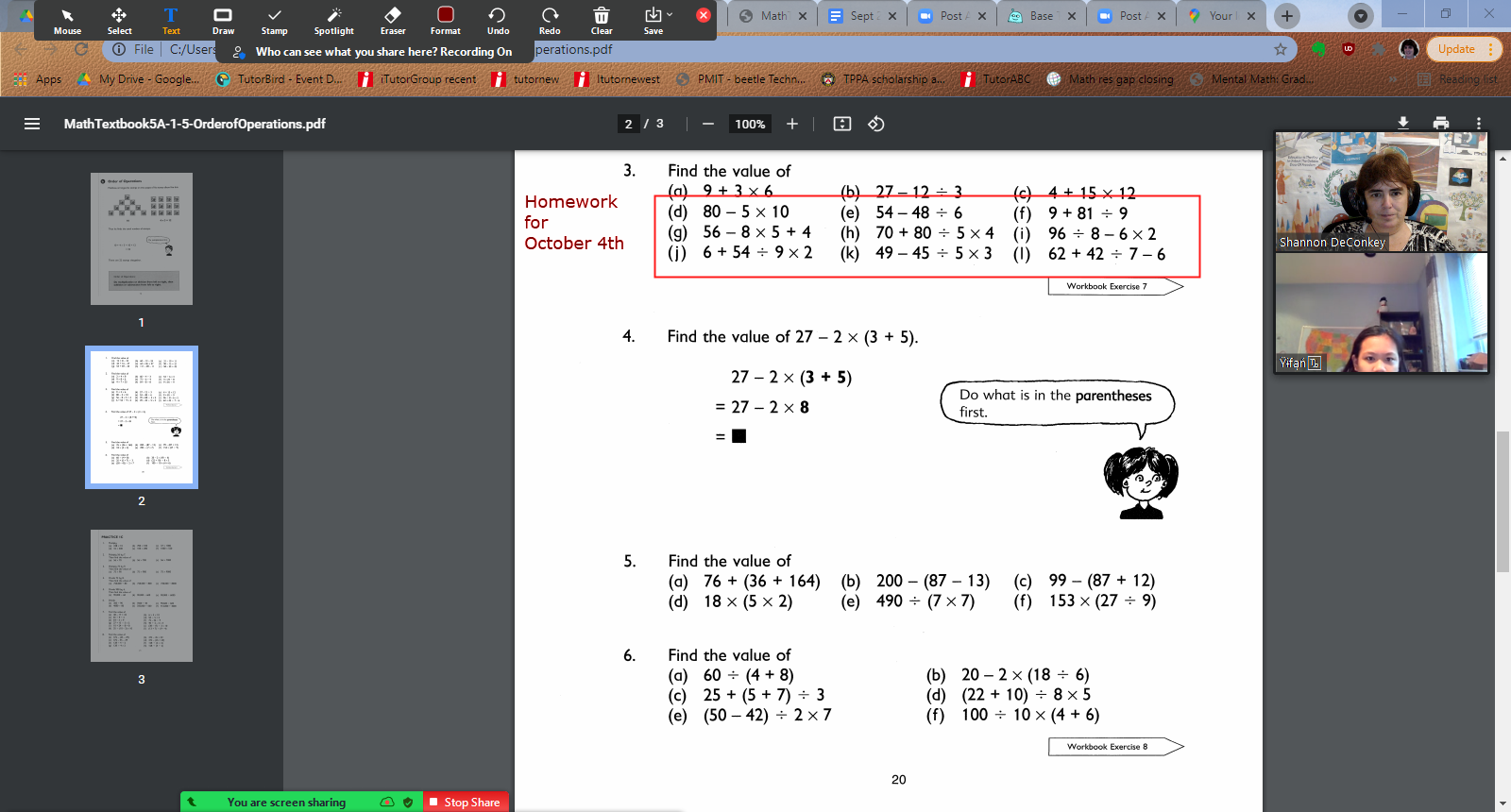The width and height of the screenshot is (1511, 812).
Task: Select the Eraser tool
Action: tap(393, 21)
